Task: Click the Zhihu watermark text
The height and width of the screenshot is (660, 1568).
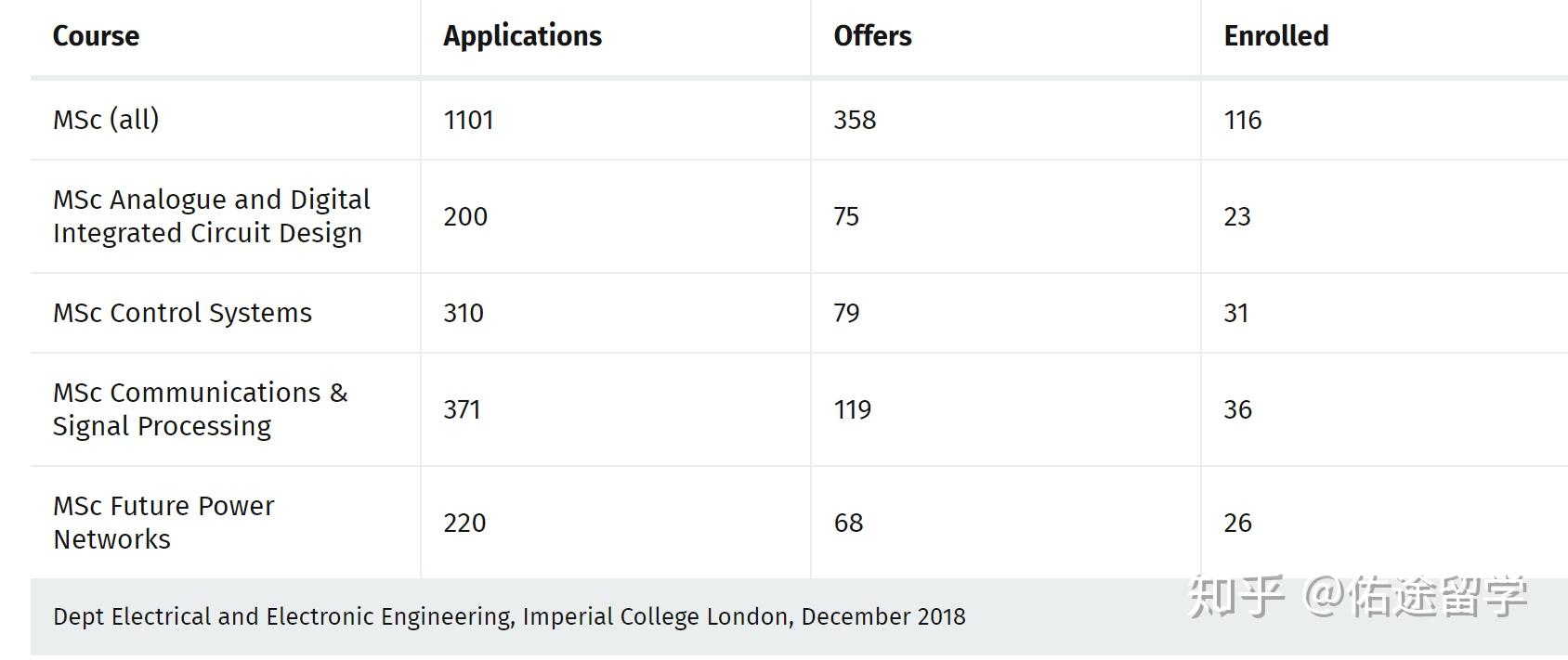Action: tap(1358, 596)
